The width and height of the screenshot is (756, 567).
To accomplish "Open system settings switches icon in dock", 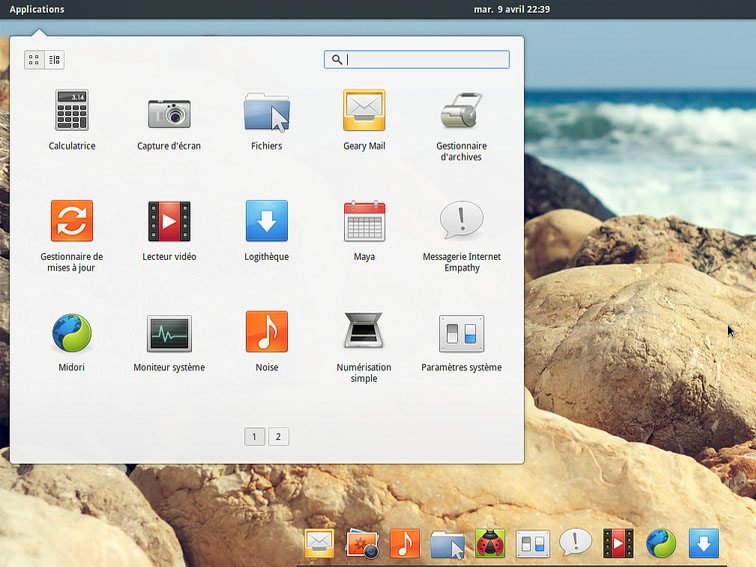I will [533, 544].
